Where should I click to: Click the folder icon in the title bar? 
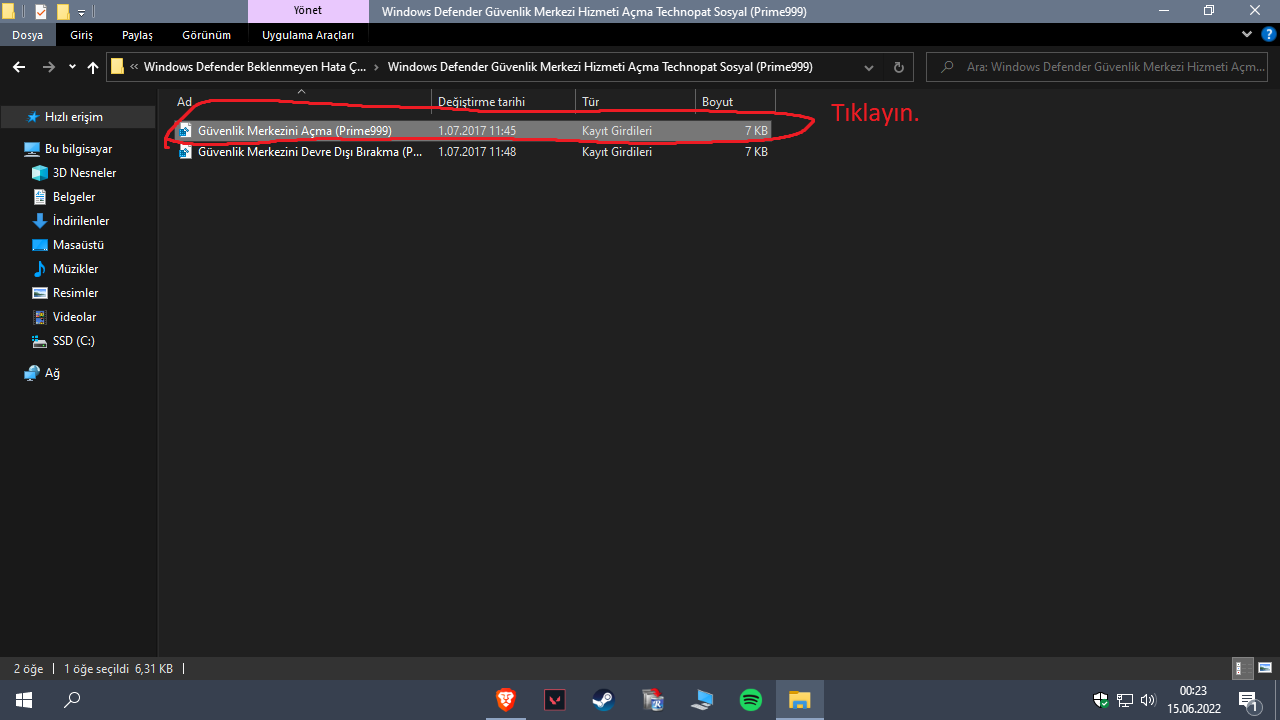click(x=7, y=12)
